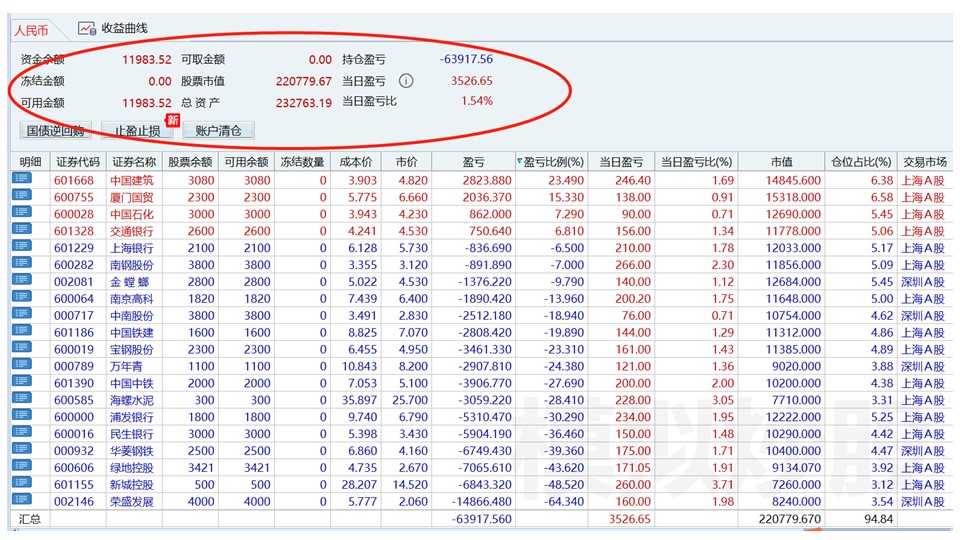Open details icon for 中国中铁 row
This screenshot has width=960, height=540.
[21, 381]
